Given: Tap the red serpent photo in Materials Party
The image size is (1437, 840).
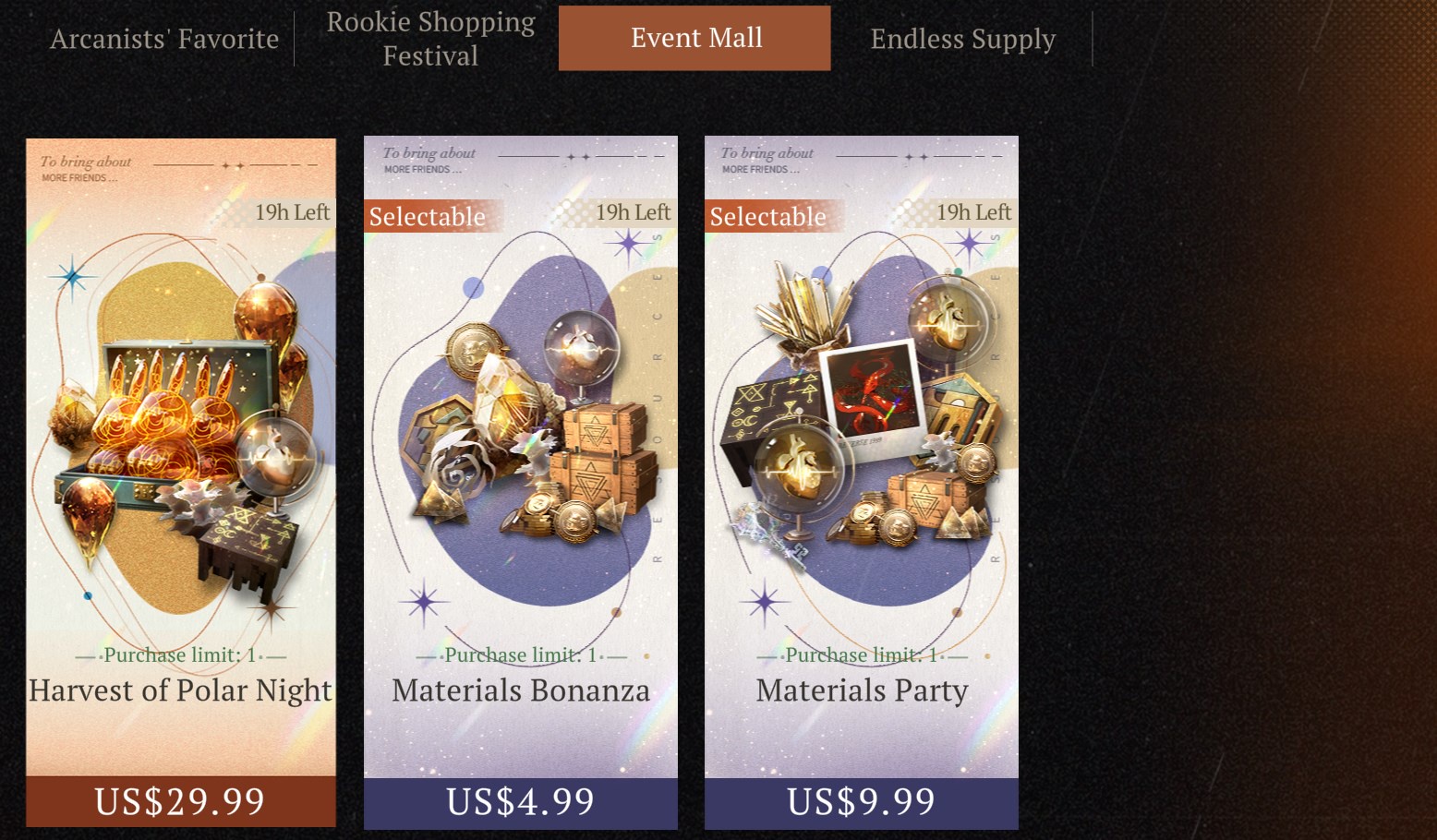Looking at the screenshot, I should (x=873, y=392).
